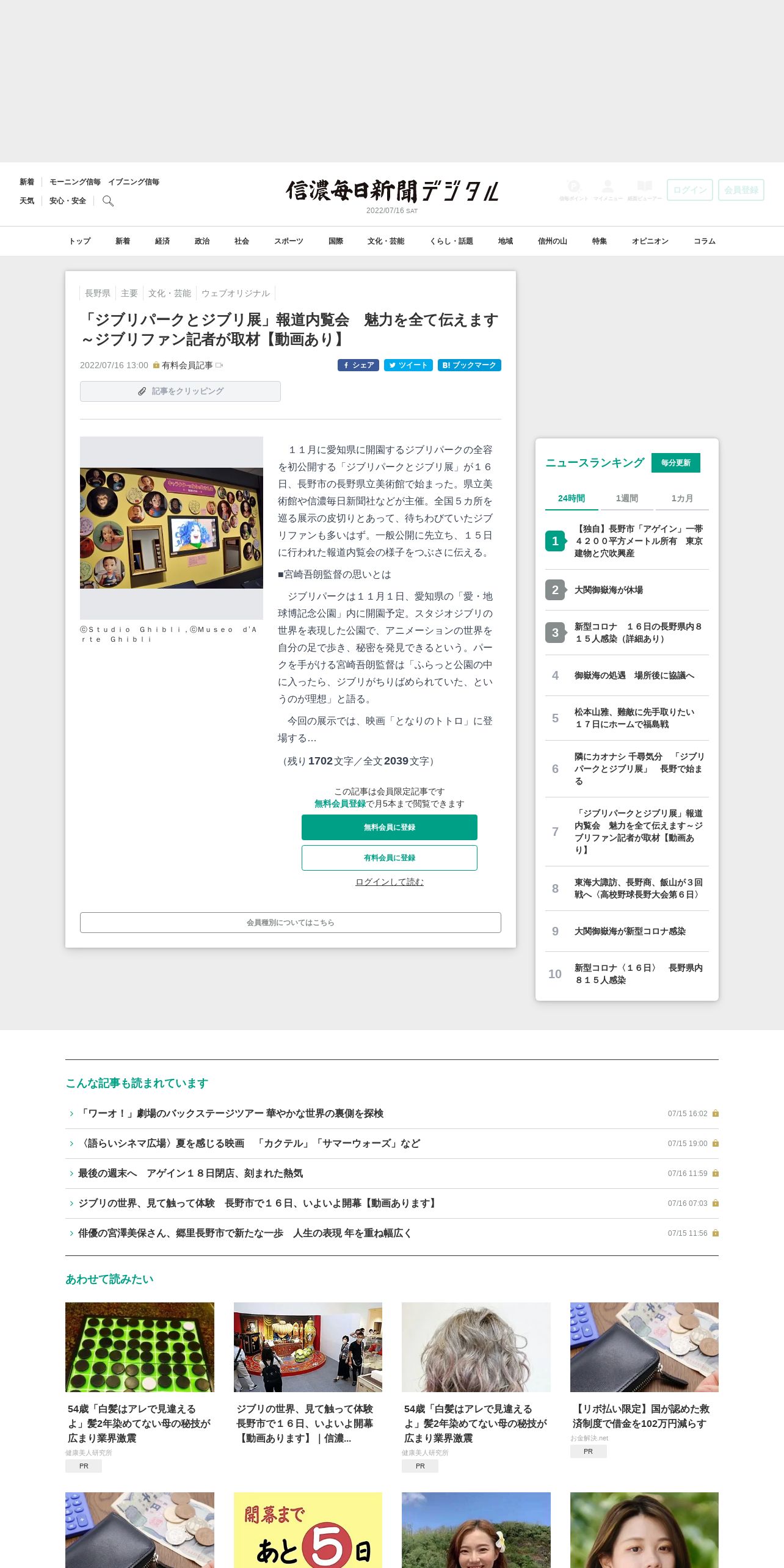Open 「ワーオ！」劇場のバックステージツアー article
Viewport: 784px width, 1568px height.
(231, 1114)
